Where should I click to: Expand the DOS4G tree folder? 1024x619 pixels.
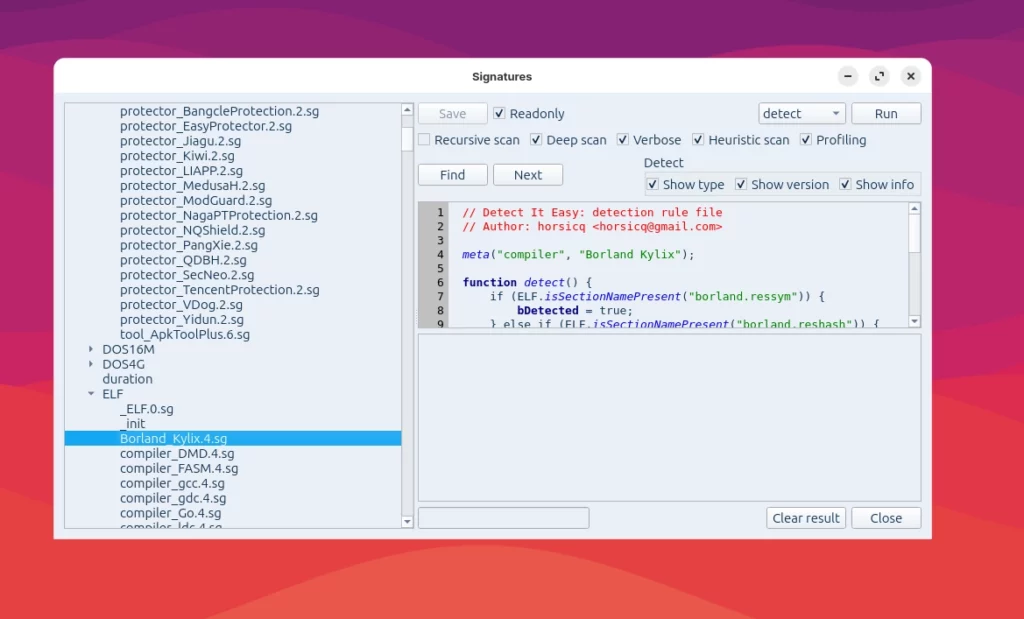91,365
